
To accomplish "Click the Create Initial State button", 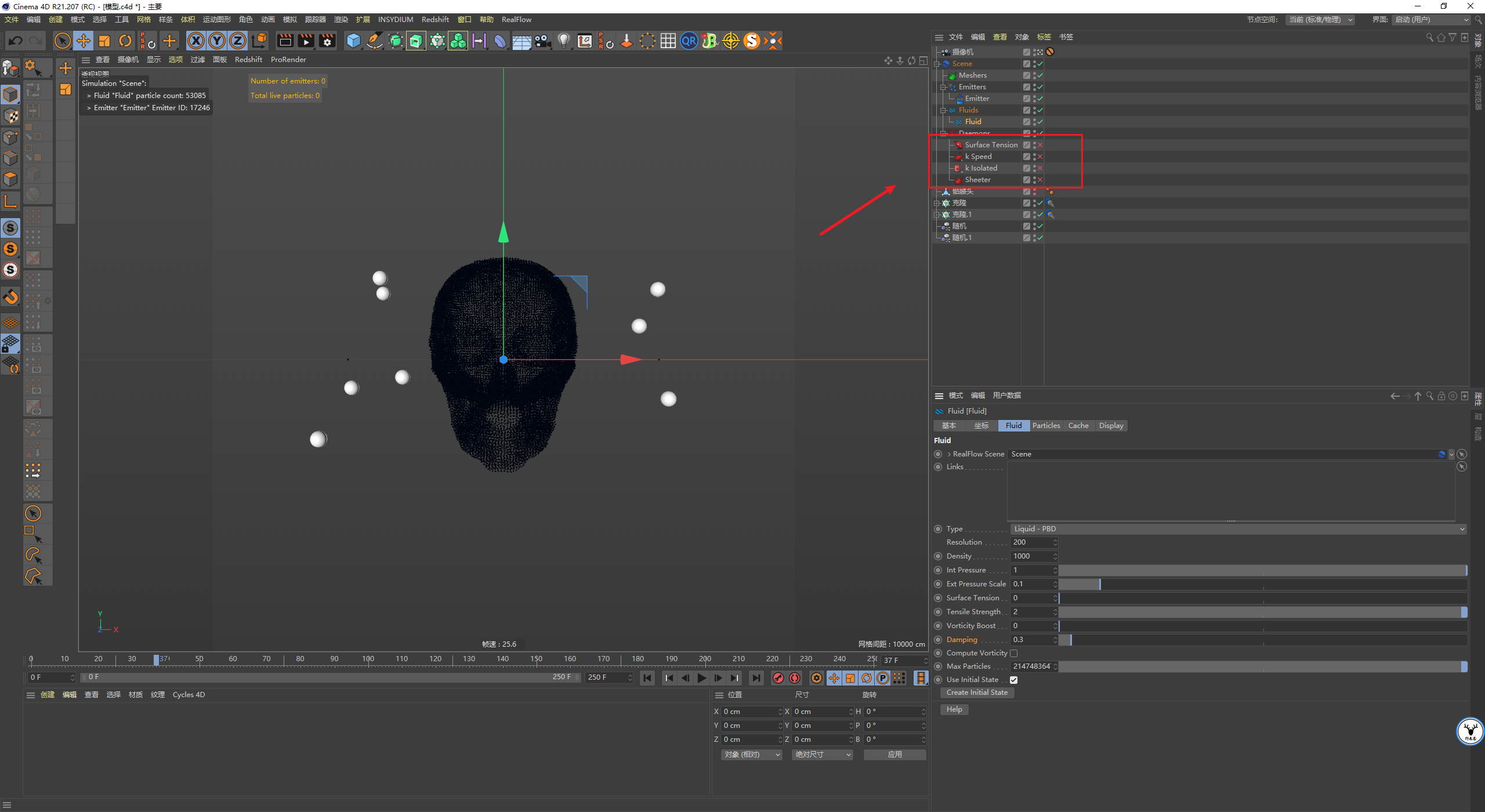I will (x=977, y=693).
